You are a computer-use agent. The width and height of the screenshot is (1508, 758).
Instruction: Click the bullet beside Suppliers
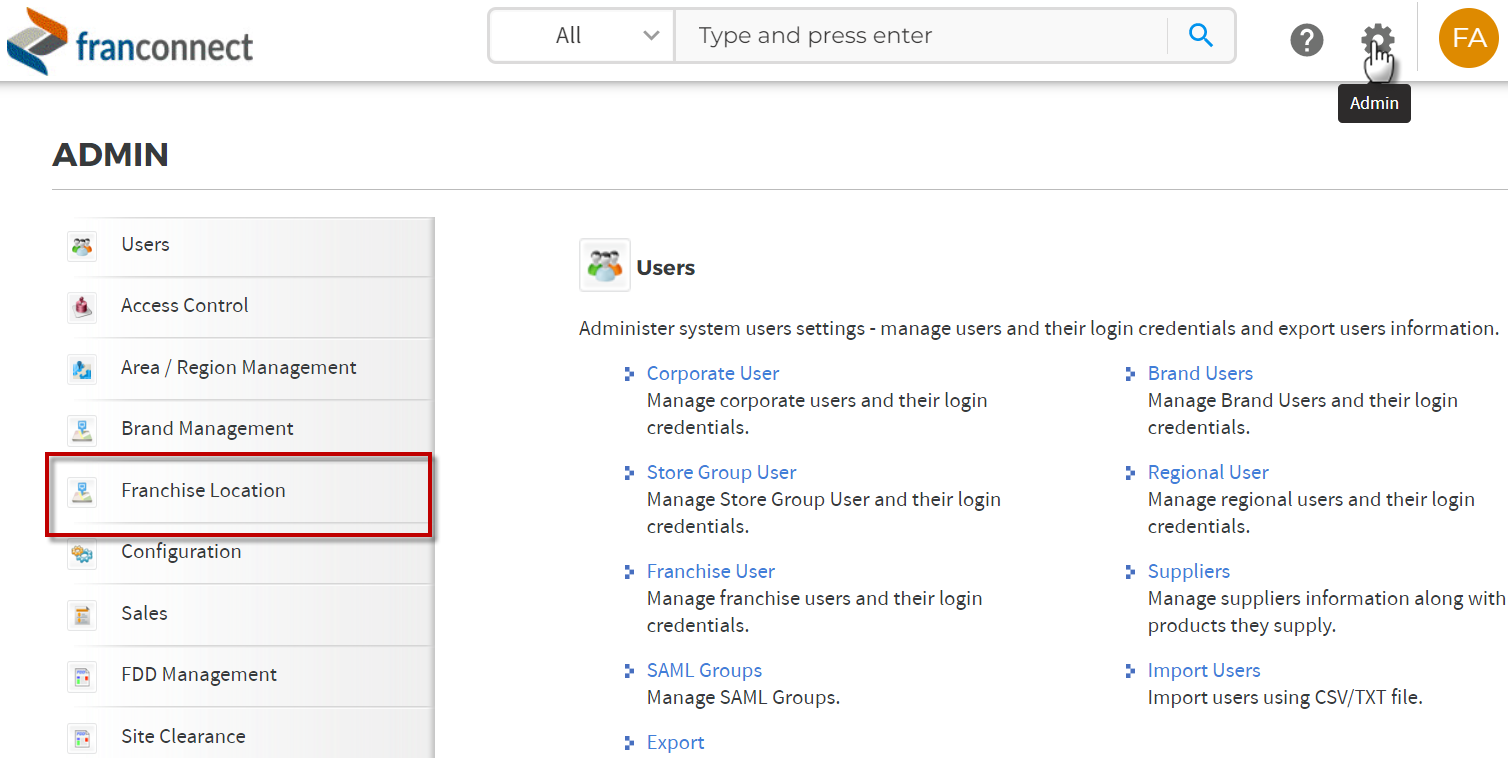(1130, 572)
